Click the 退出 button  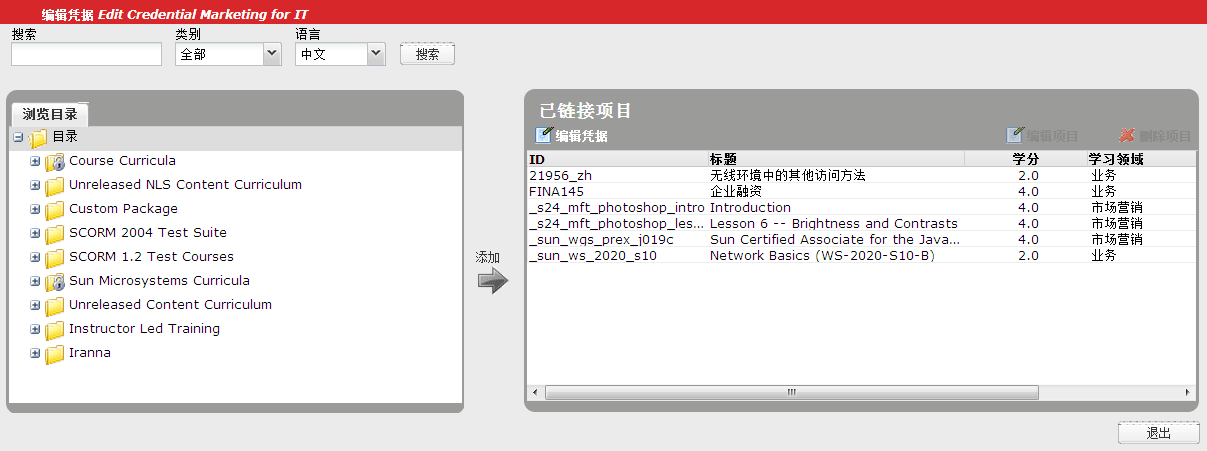1158,433
